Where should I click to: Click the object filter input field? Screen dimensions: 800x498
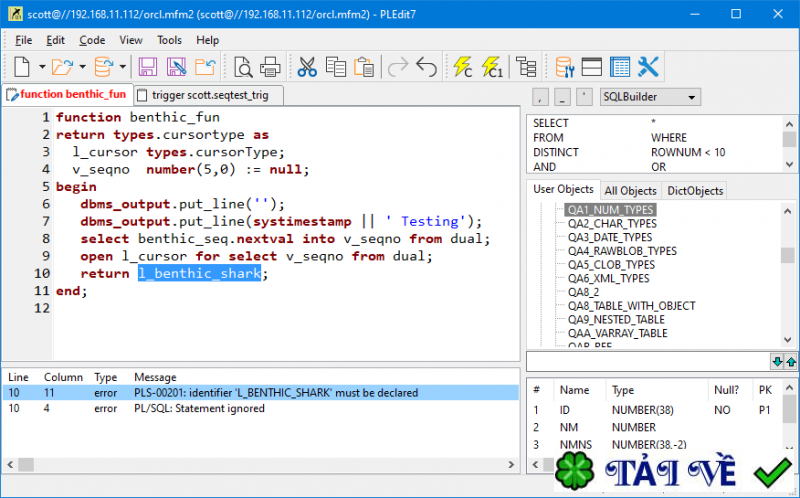[x=647, y=361]
